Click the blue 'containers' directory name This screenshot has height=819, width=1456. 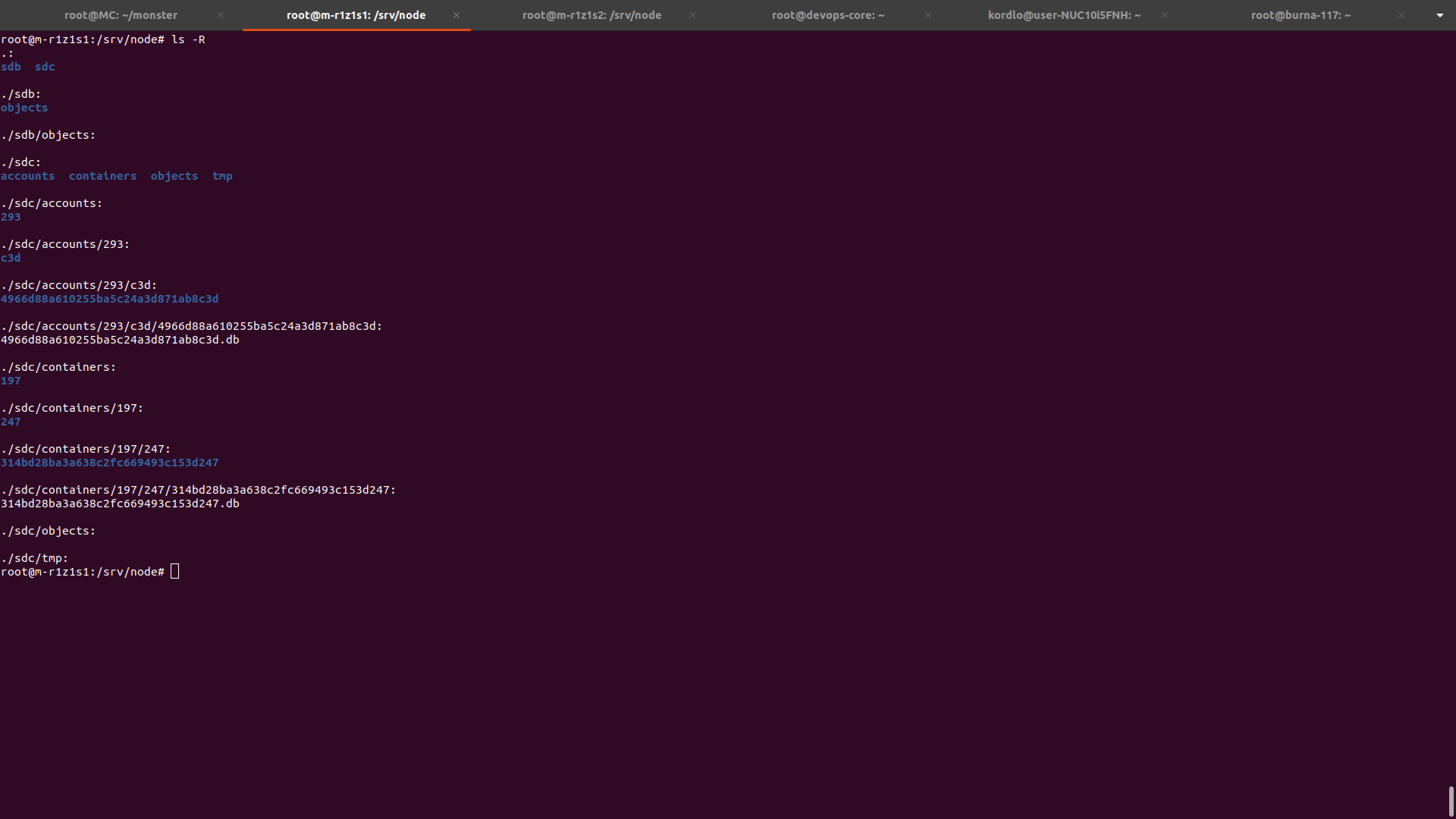click(102, 176)
